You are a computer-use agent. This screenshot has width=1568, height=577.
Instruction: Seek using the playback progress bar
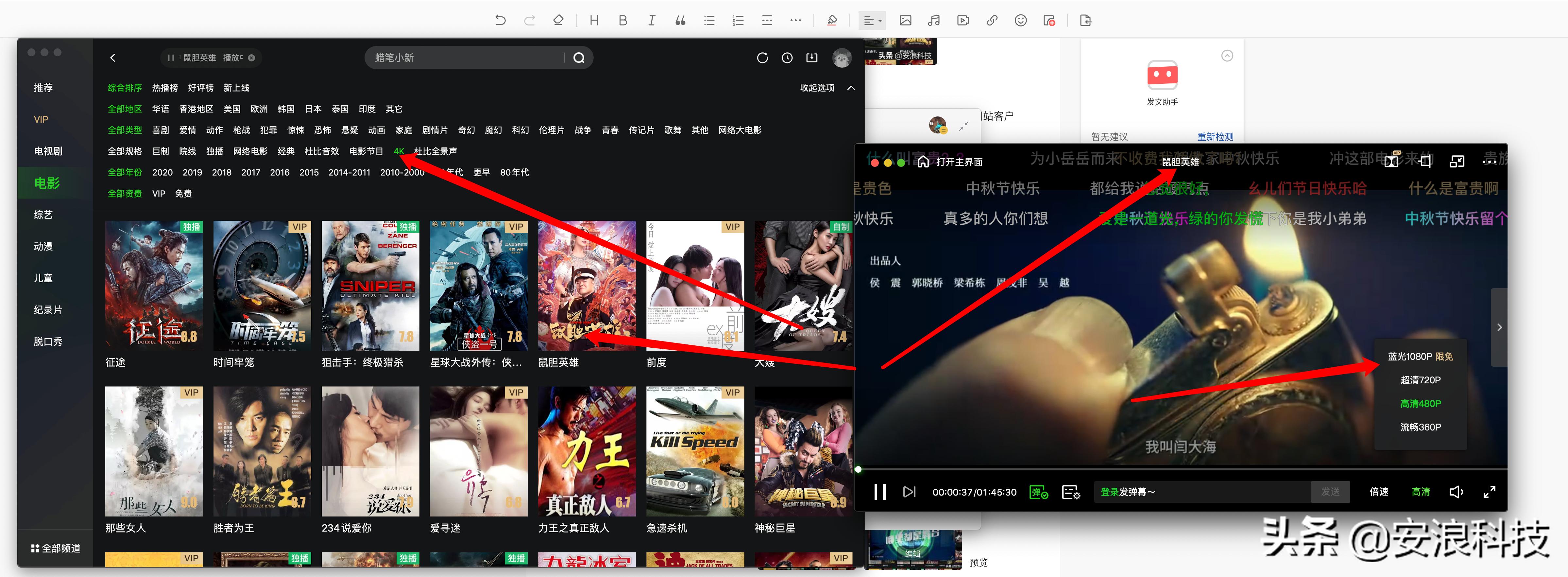pos(1156,469)
